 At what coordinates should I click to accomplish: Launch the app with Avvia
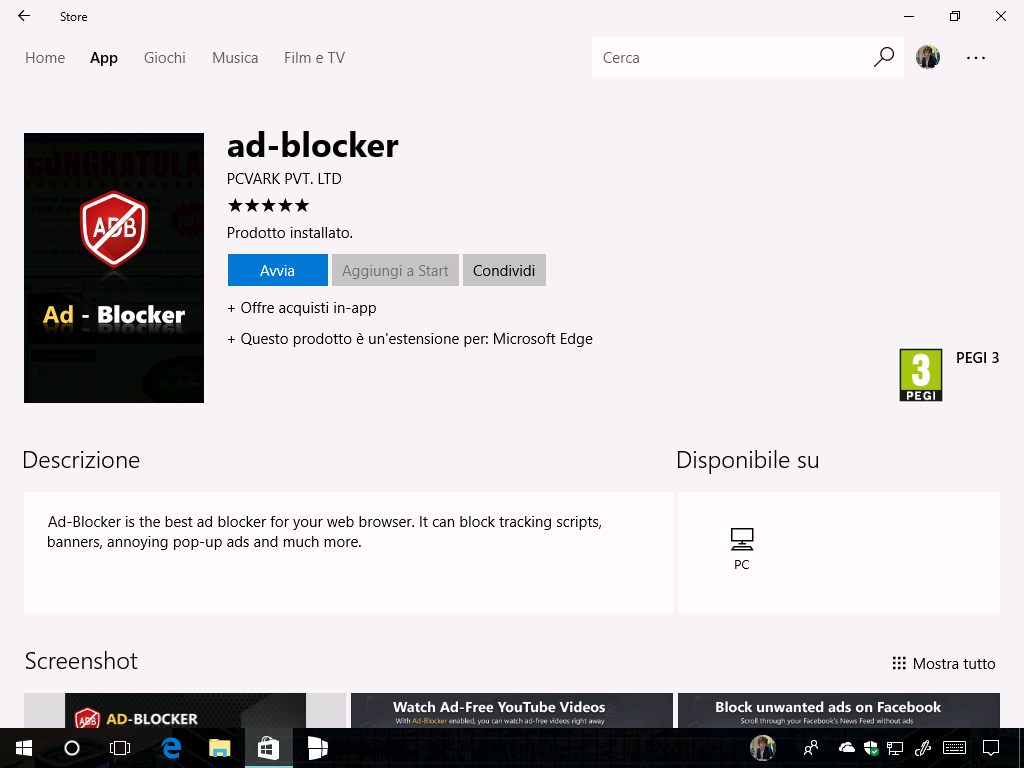pos(278,270)
